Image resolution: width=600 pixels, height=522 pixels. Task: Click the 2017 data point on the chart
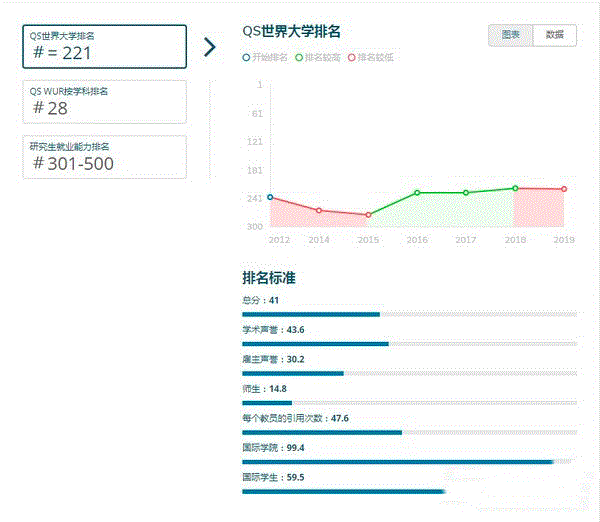pyautogui.click(x=466, y=193)
